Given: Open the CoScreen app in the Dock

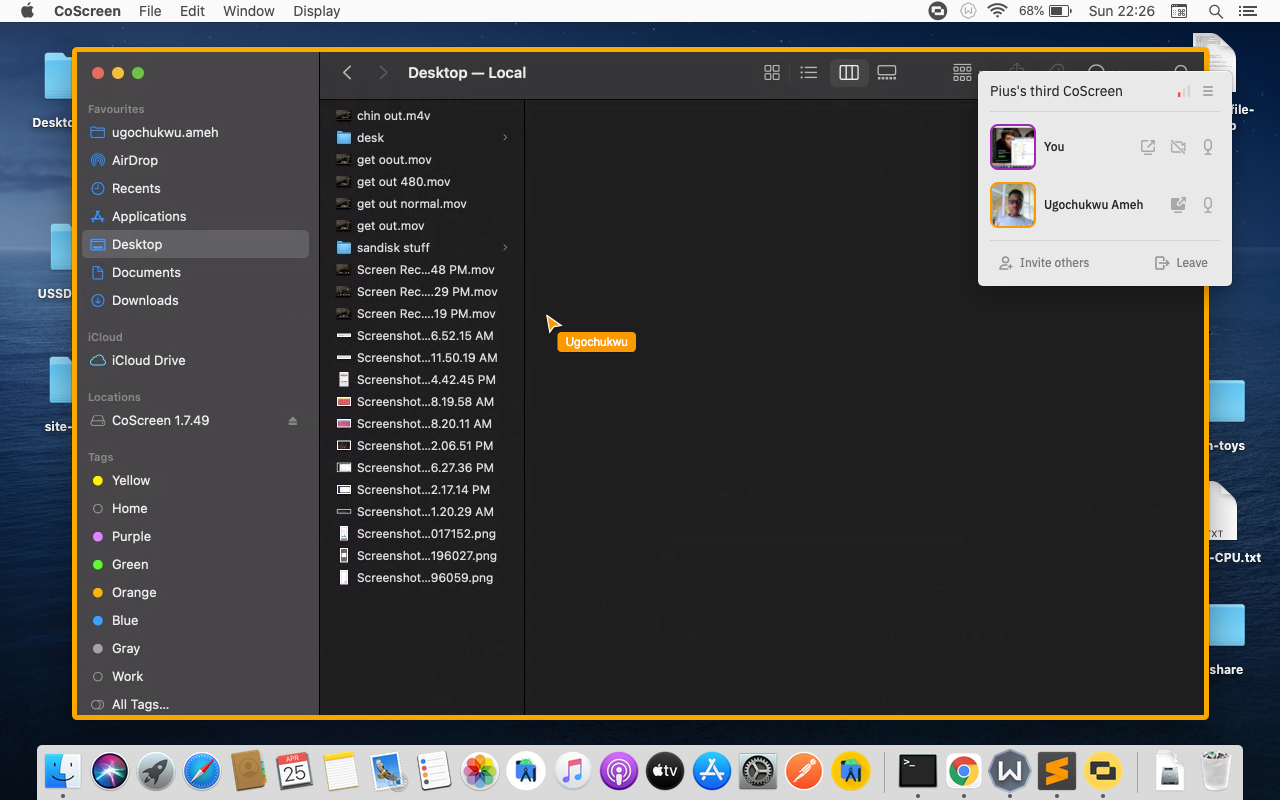Looking at the screenshot, I should pyautogui.click(x=1102, y=771).
